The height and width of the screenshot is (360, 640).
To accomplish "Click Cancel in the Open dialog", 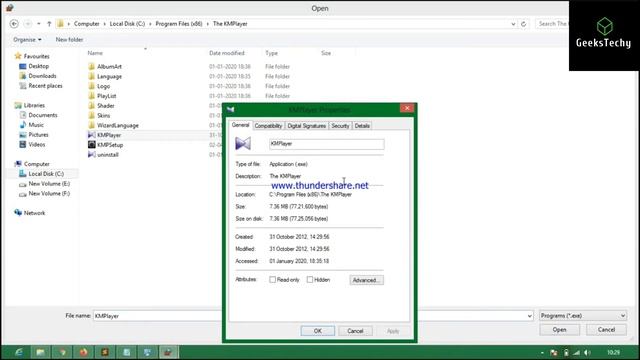I will [x=607, y=330].
